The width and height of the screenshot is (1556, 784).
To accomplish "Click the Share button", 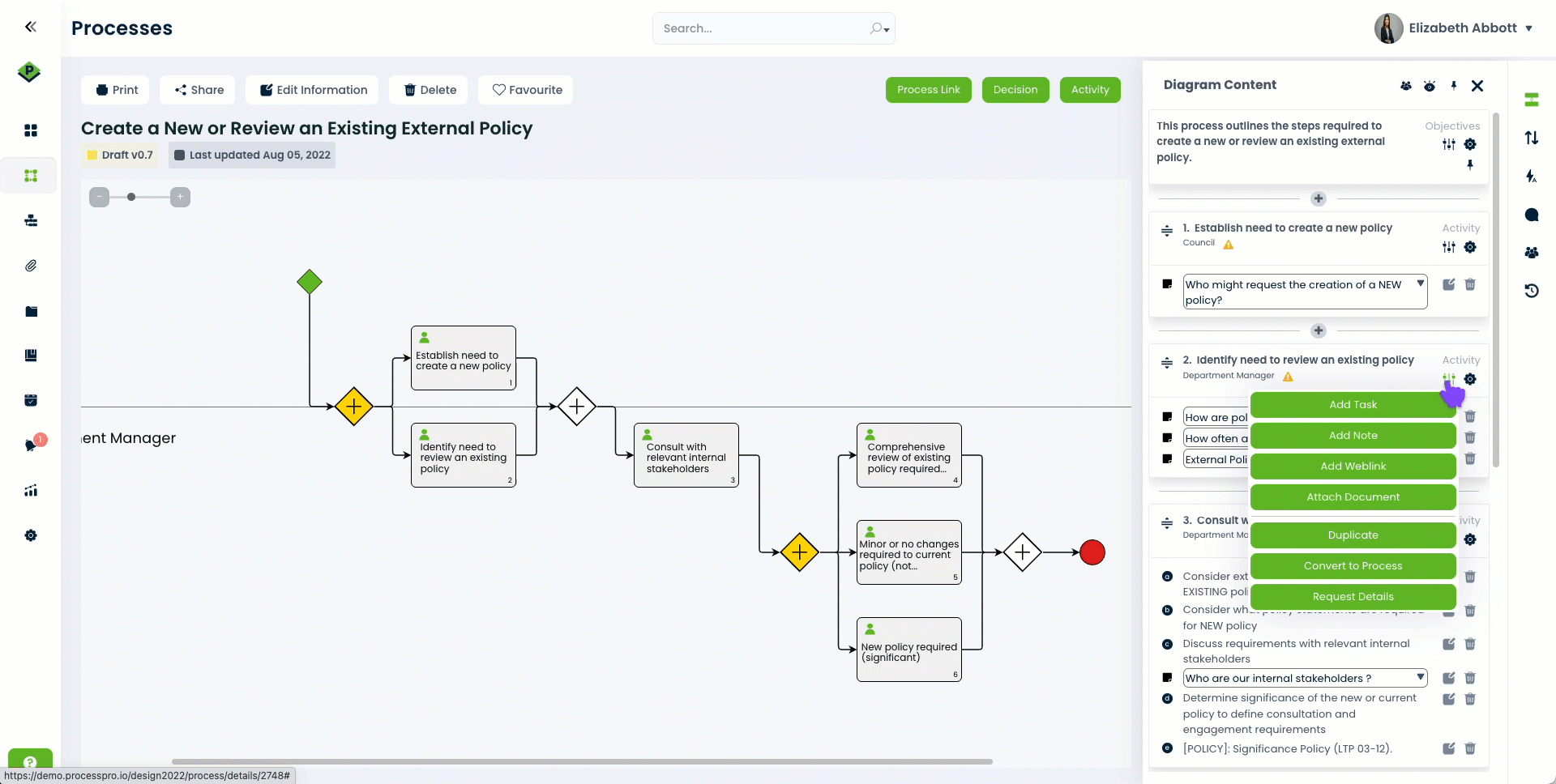I will pyautogui.click(x=199, y=90).
